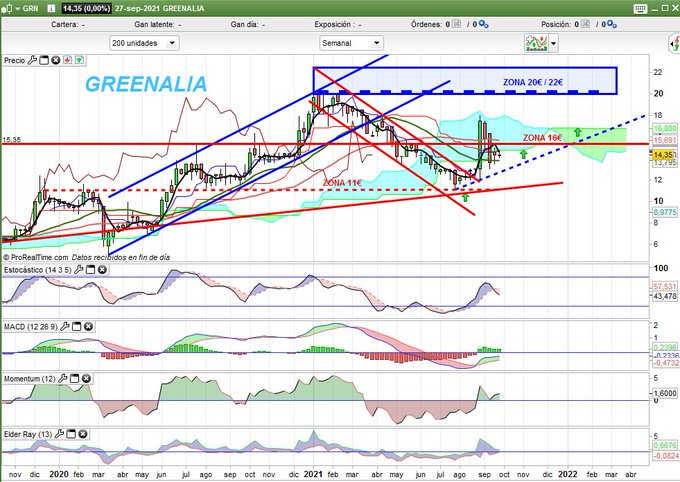Screen dimensions: 680x482
Task: Click the Momentum (12) title
Action: (x=30, y=379)
